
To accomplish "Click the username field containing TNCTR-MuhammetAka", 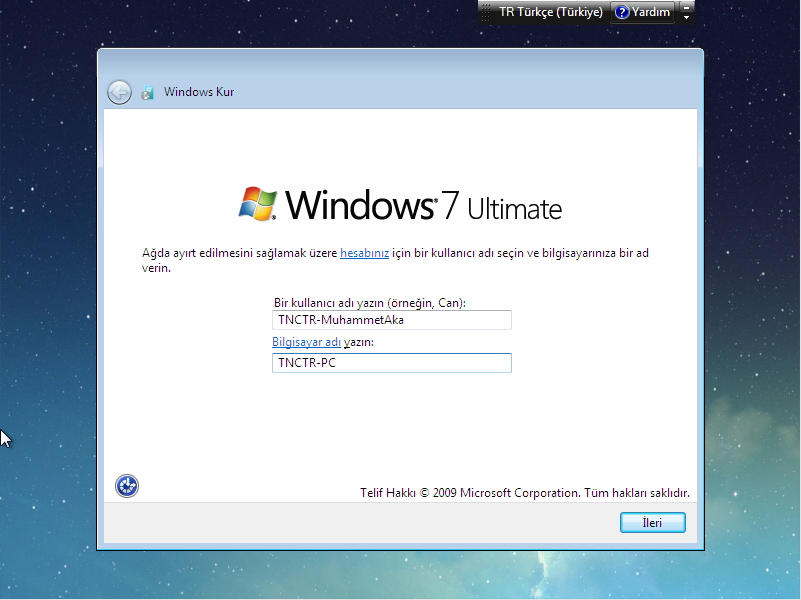I will [391, 320].
